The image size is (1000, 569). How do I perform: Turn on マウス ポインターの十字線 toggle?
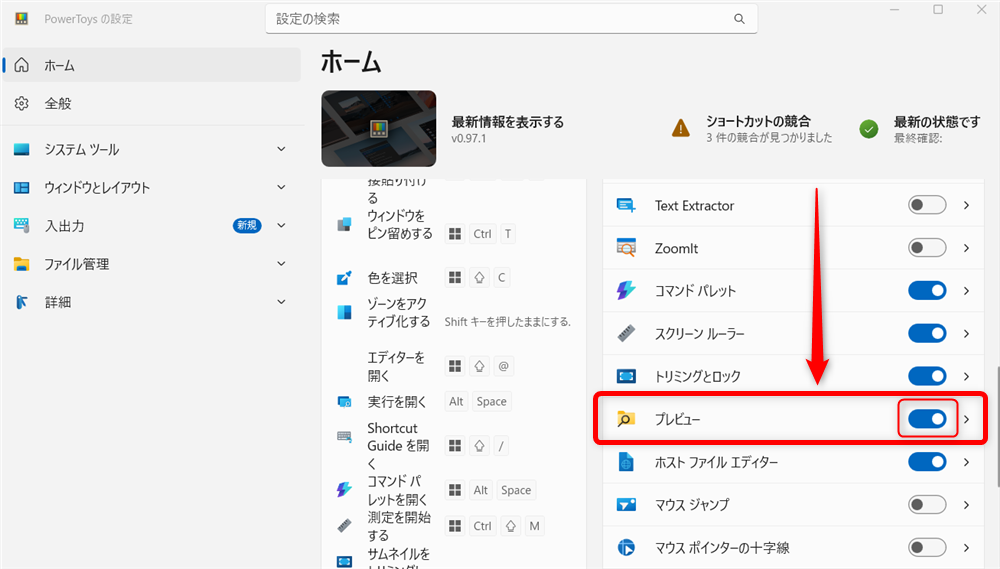coord(927,547)
